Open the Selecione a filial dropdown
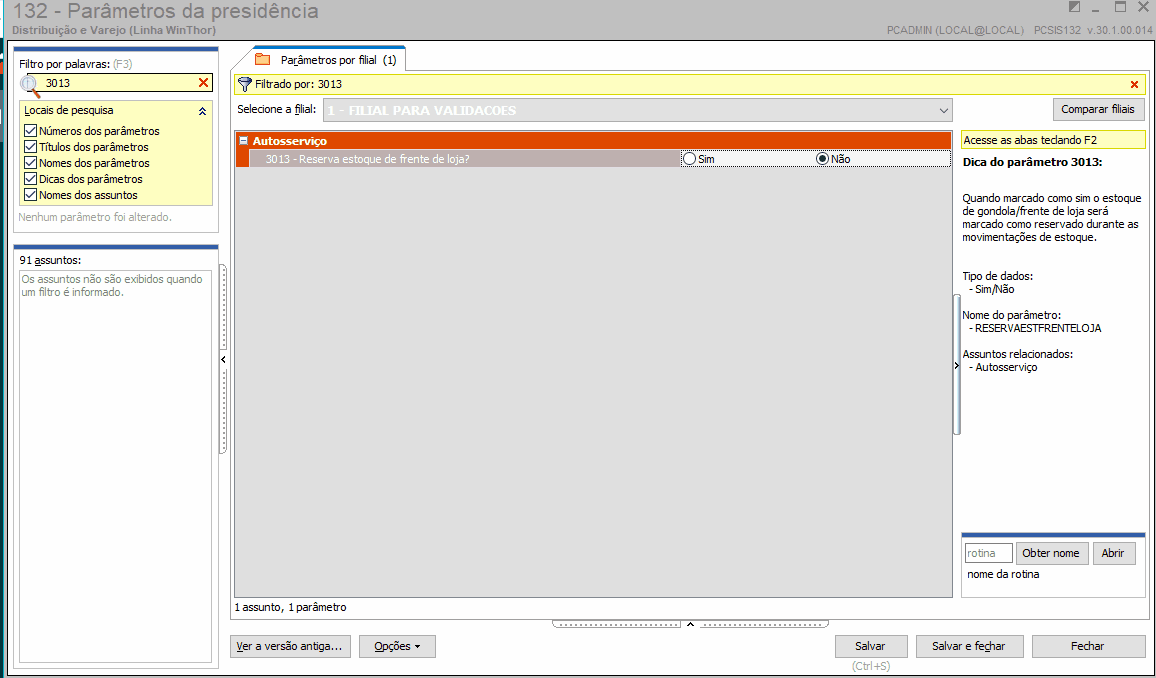 pyautogui.click(x=943, y=111)
